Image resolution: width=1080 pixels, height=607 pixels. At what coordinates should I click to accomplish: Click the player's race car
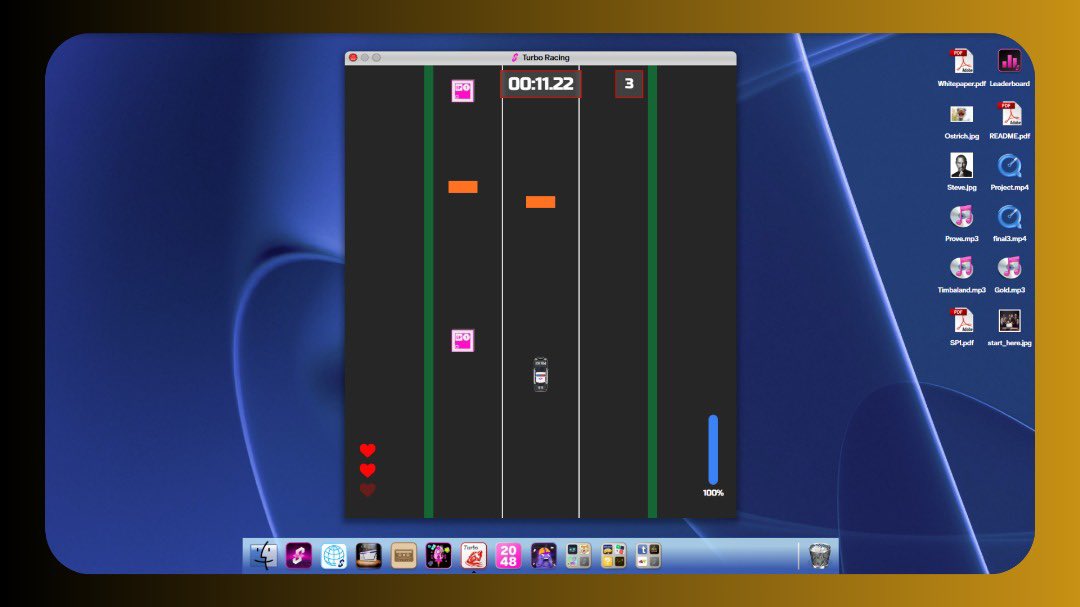(x=541, y=375)
